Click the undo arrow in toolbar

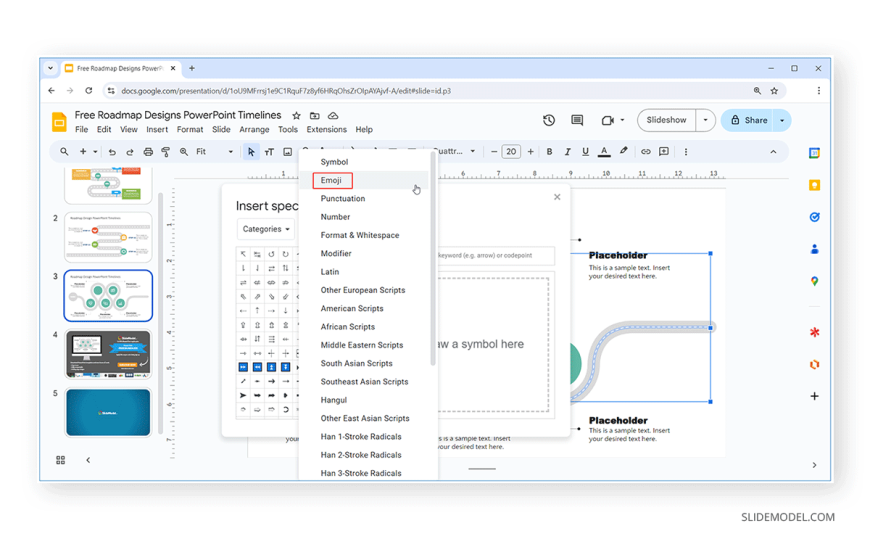tap(112, 152)
